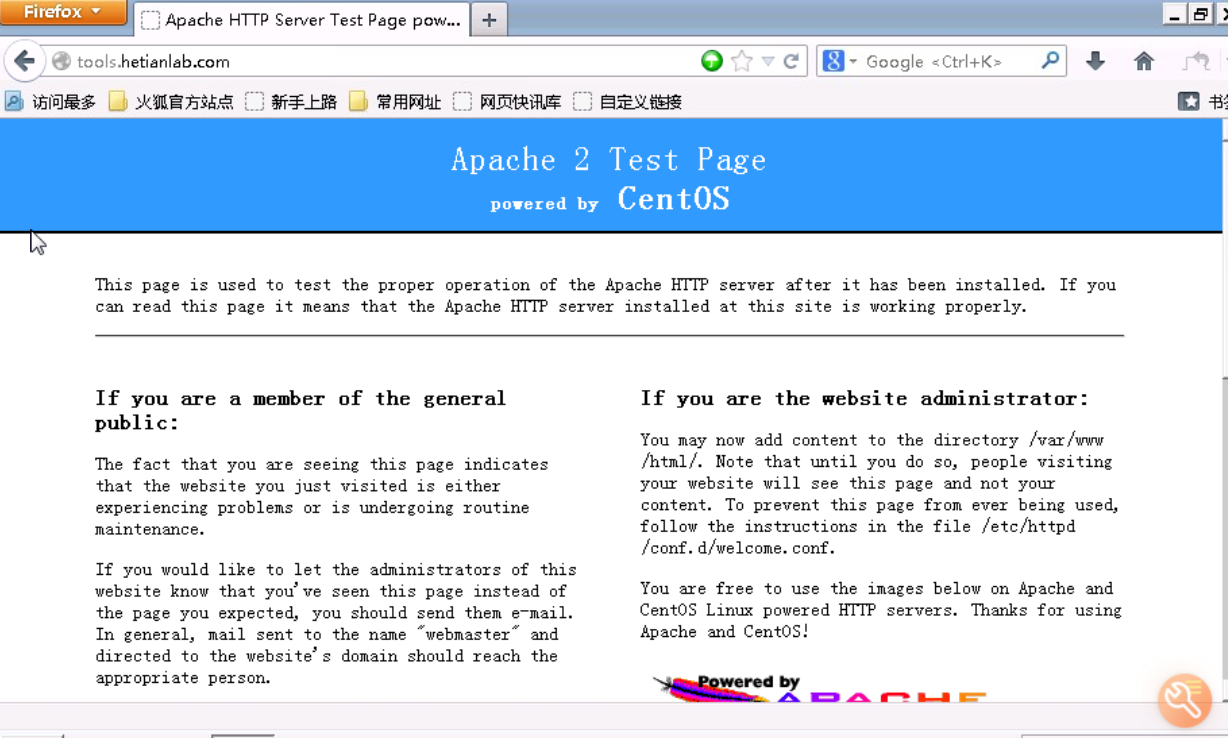
Task: Click the URL bar showing tools.hetianlab.com
Action: (x=380, y=61)
